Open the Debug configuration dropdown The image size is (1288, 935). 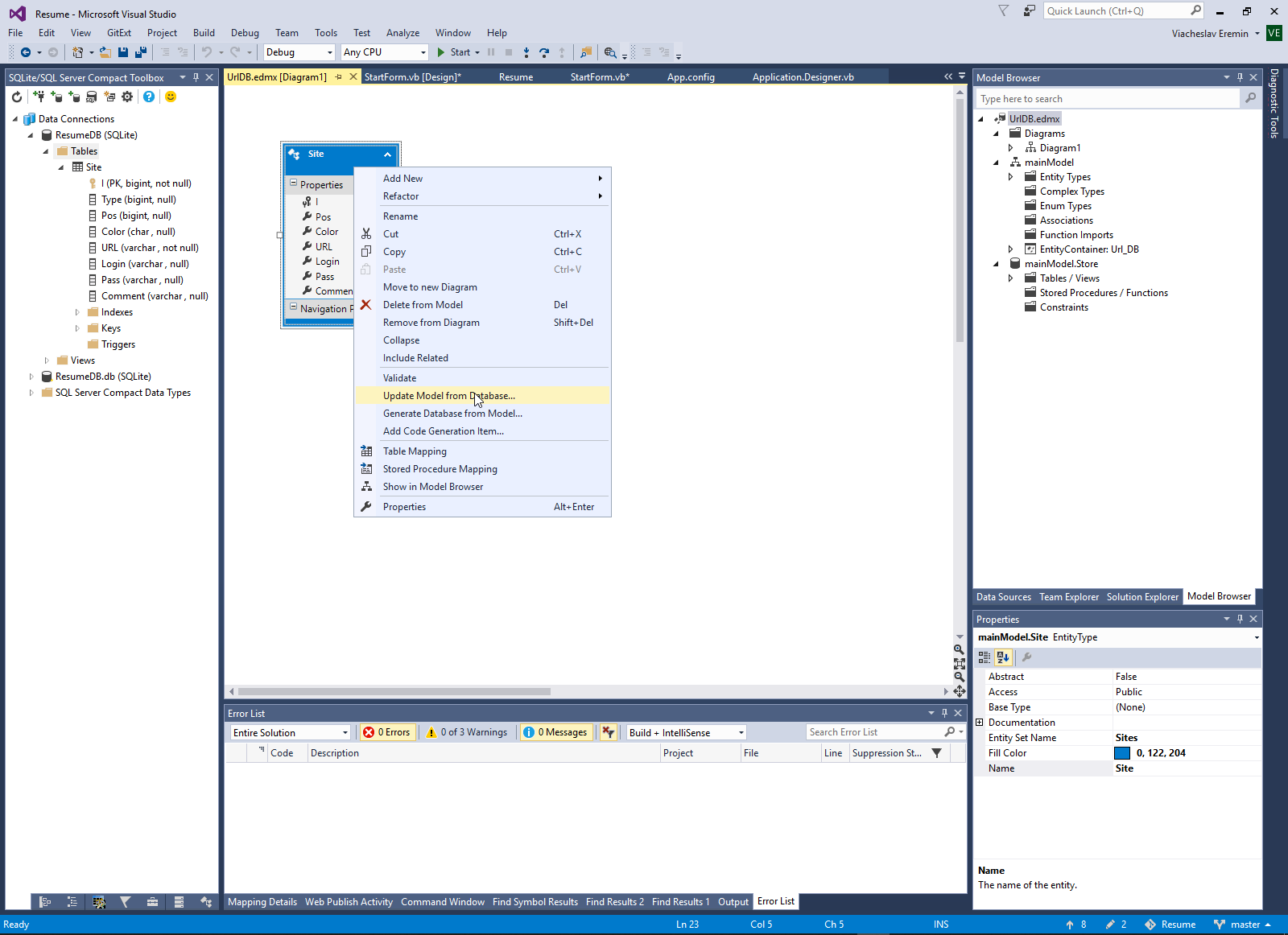(x=299, y=52)
